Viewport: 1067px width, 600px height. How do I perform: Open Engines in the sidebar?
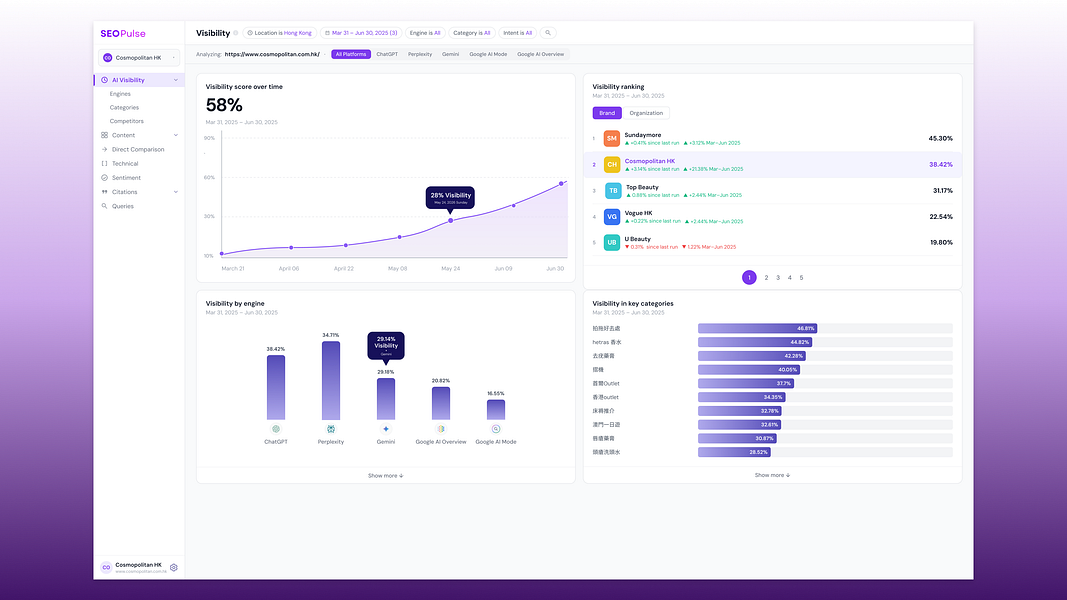click(x=120, y=94)
